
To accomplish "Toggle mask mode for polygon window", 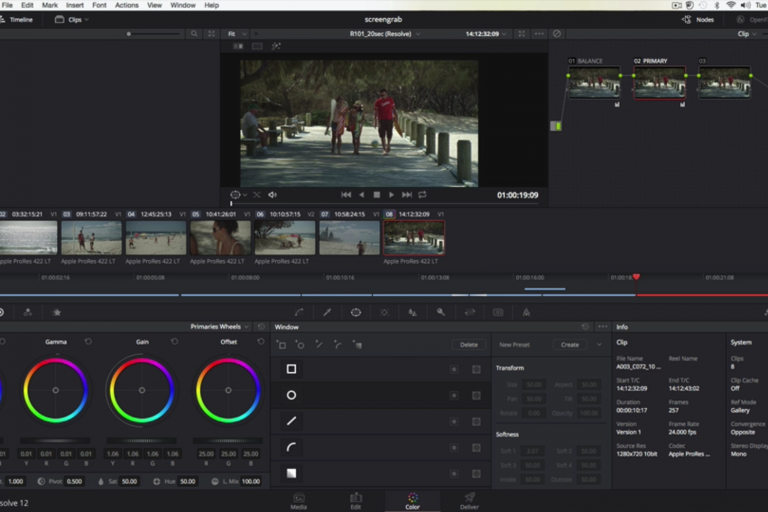I will point(476,421).
